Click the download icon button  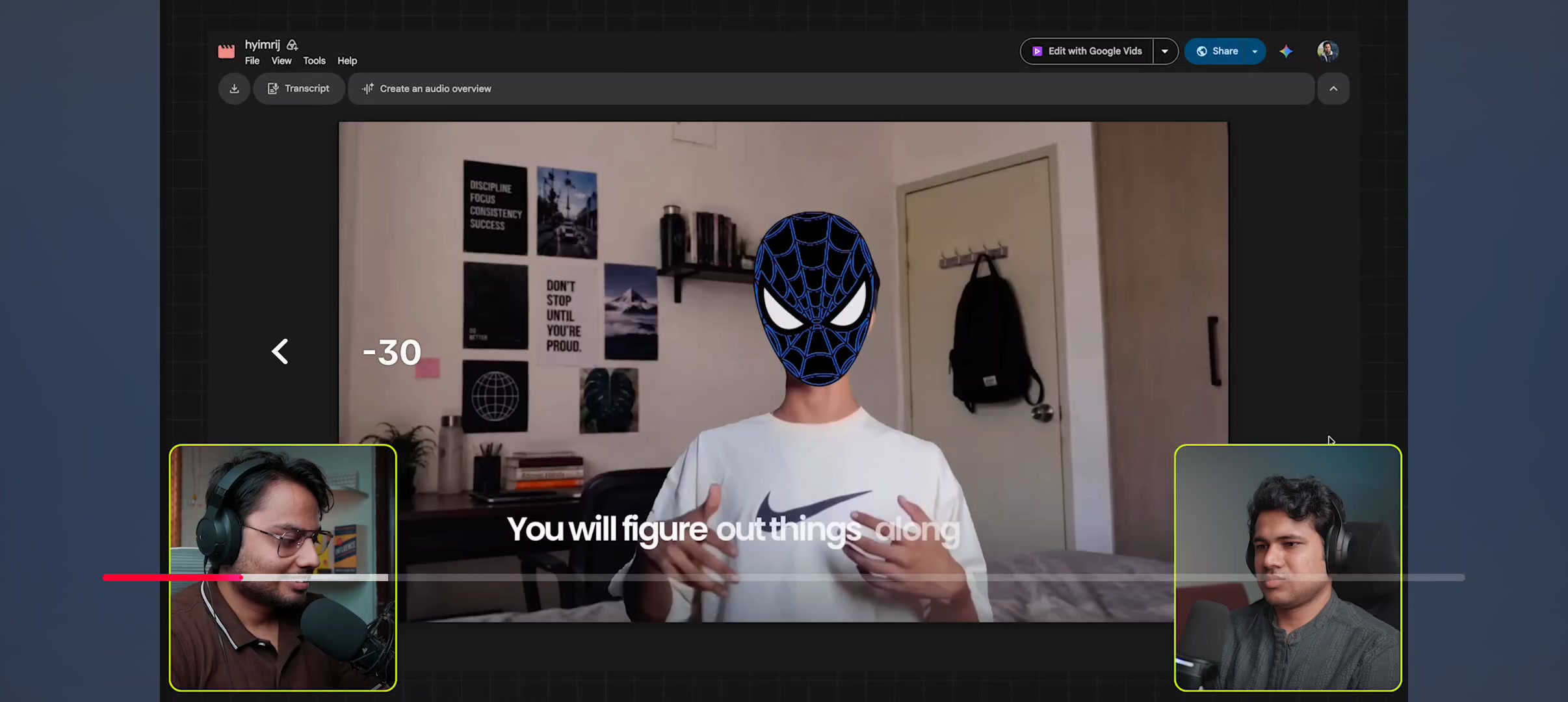[x=234, y=88]
